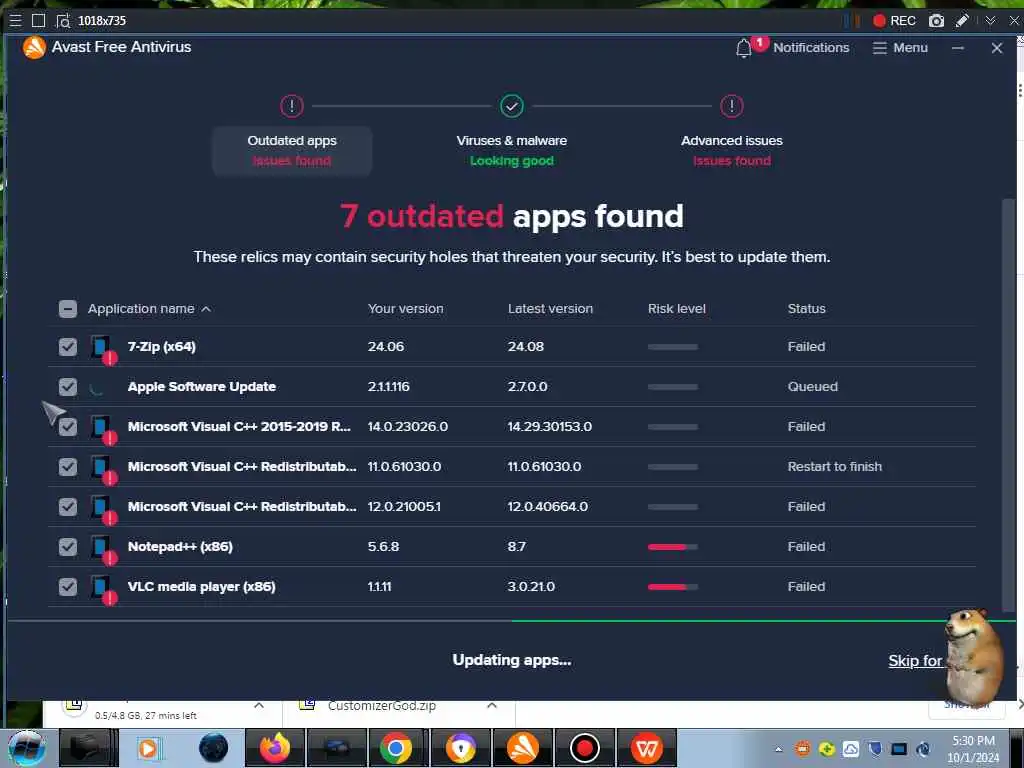The image size is (1024, 768).
Task: Click the Notepad++ (x86) app icon
Action: point(103,548)
